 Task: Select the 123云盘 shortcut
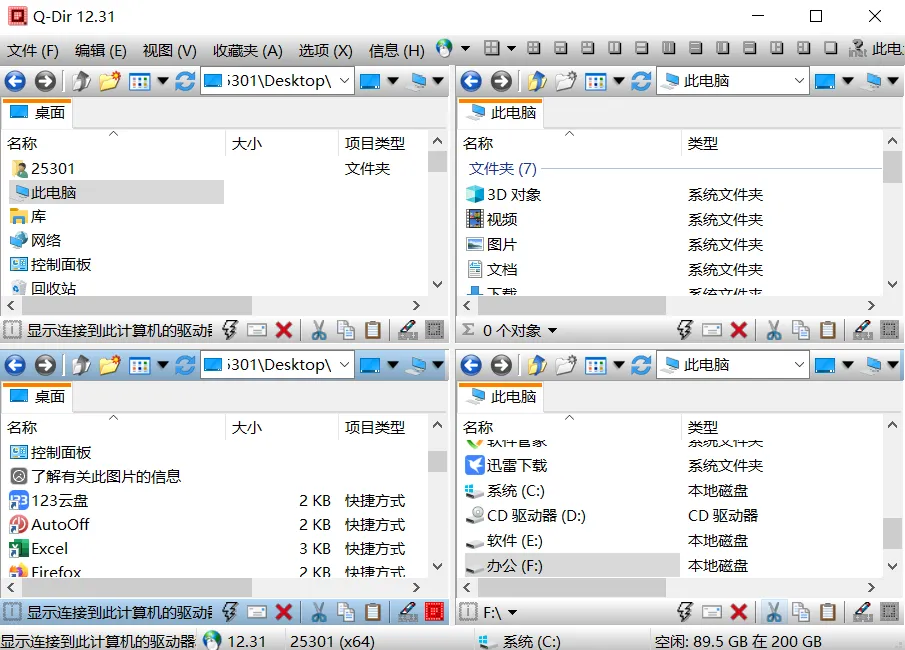click(49, 500)
